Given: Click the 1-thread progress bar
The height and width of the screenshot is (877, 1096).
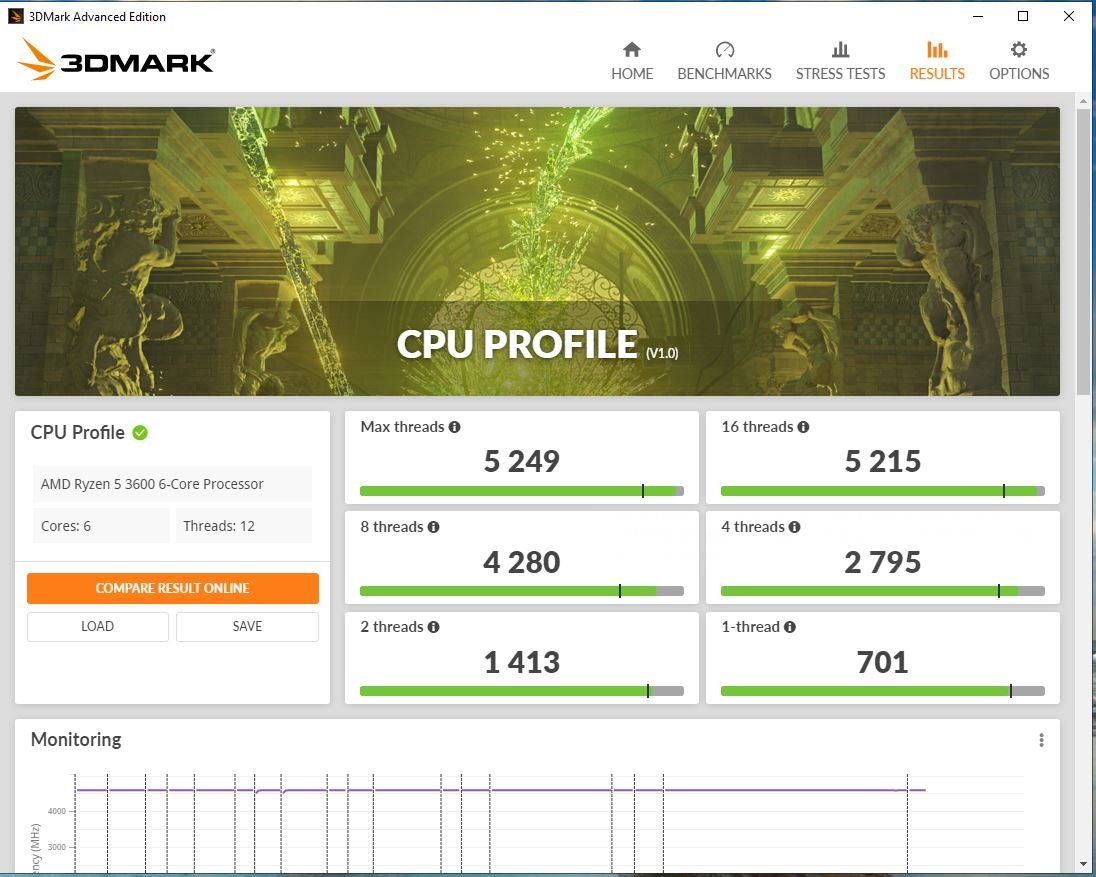Looking at the screenshot, I should coord(883,691).
